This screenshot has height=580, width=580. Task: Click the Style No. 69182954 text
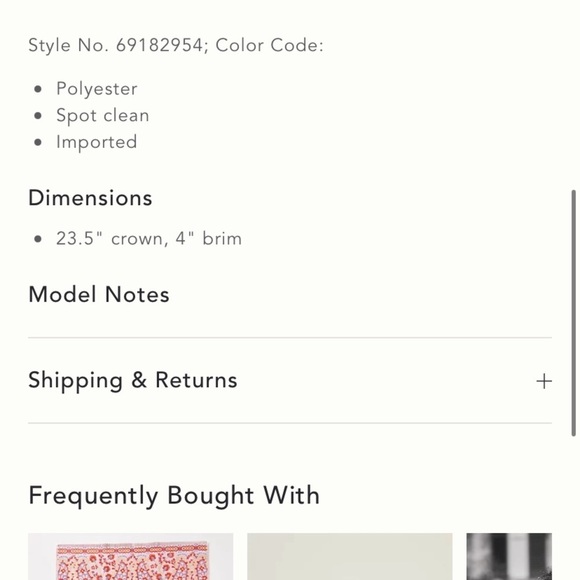116,45
